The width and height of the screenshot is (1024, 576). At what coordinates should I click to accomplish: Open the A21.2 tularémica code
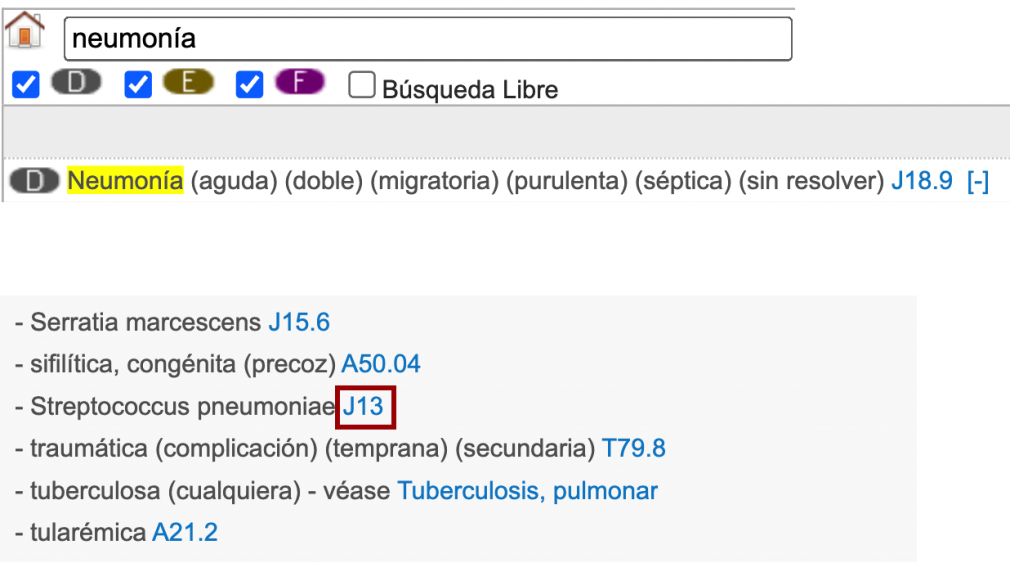(185, 533)
